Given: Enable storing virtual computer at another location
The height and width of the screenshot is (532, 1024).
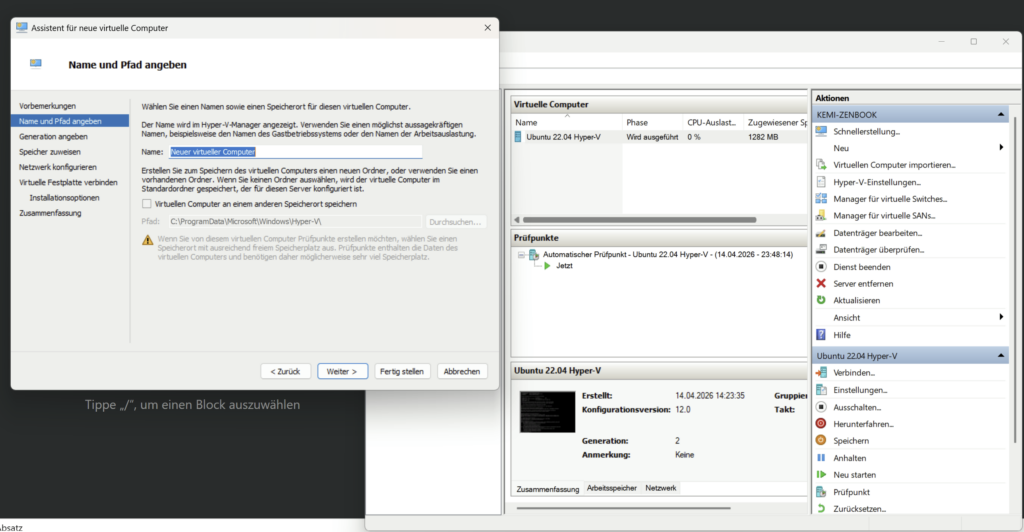Looking at the screenshot, I should point(147,204).
